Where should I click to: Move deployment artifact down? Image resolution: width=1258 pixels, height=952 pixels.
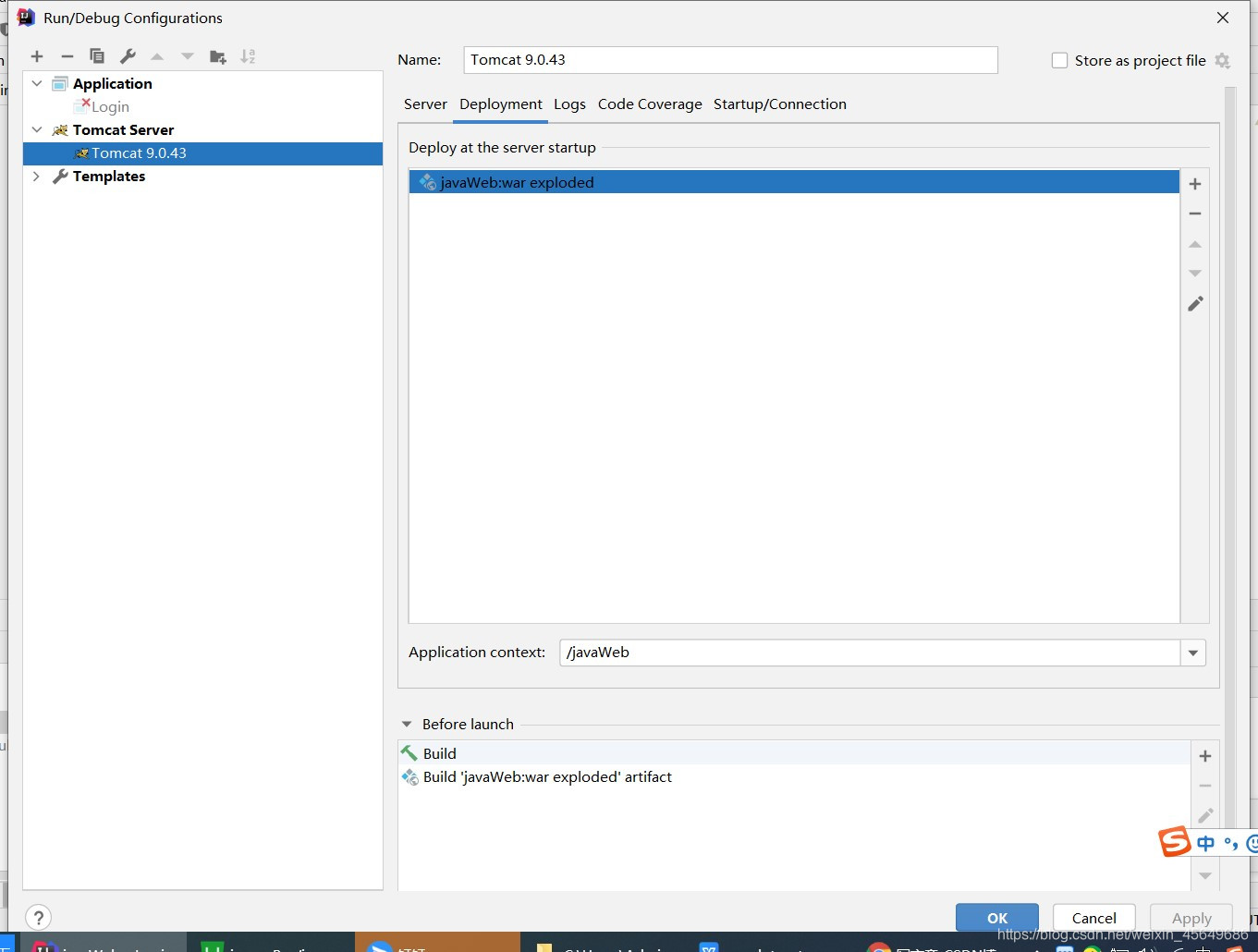(1195, 274)
